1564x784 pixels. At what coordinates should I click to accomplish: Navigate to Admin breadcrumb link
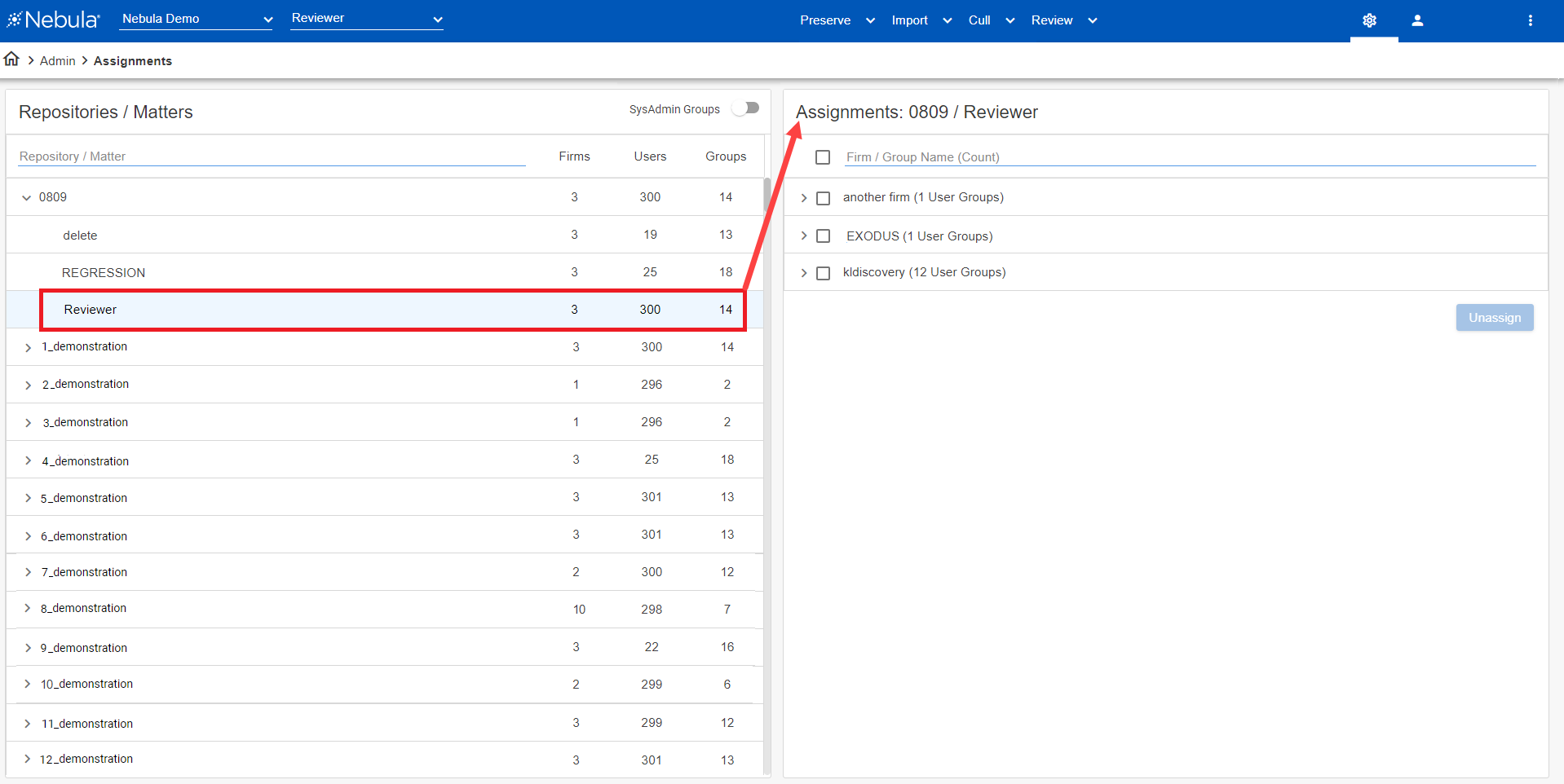(x=57, y=61)
